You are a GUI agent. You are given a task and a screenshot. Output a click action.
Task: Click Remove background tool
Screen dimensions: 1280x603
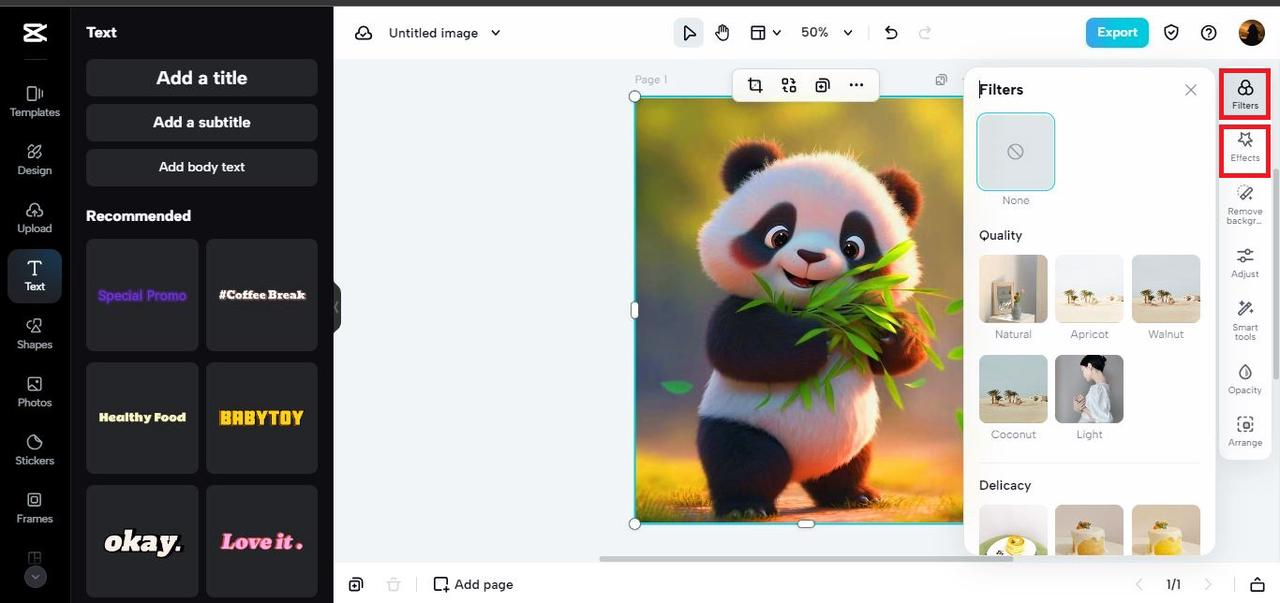click(x=1245, y=204)
